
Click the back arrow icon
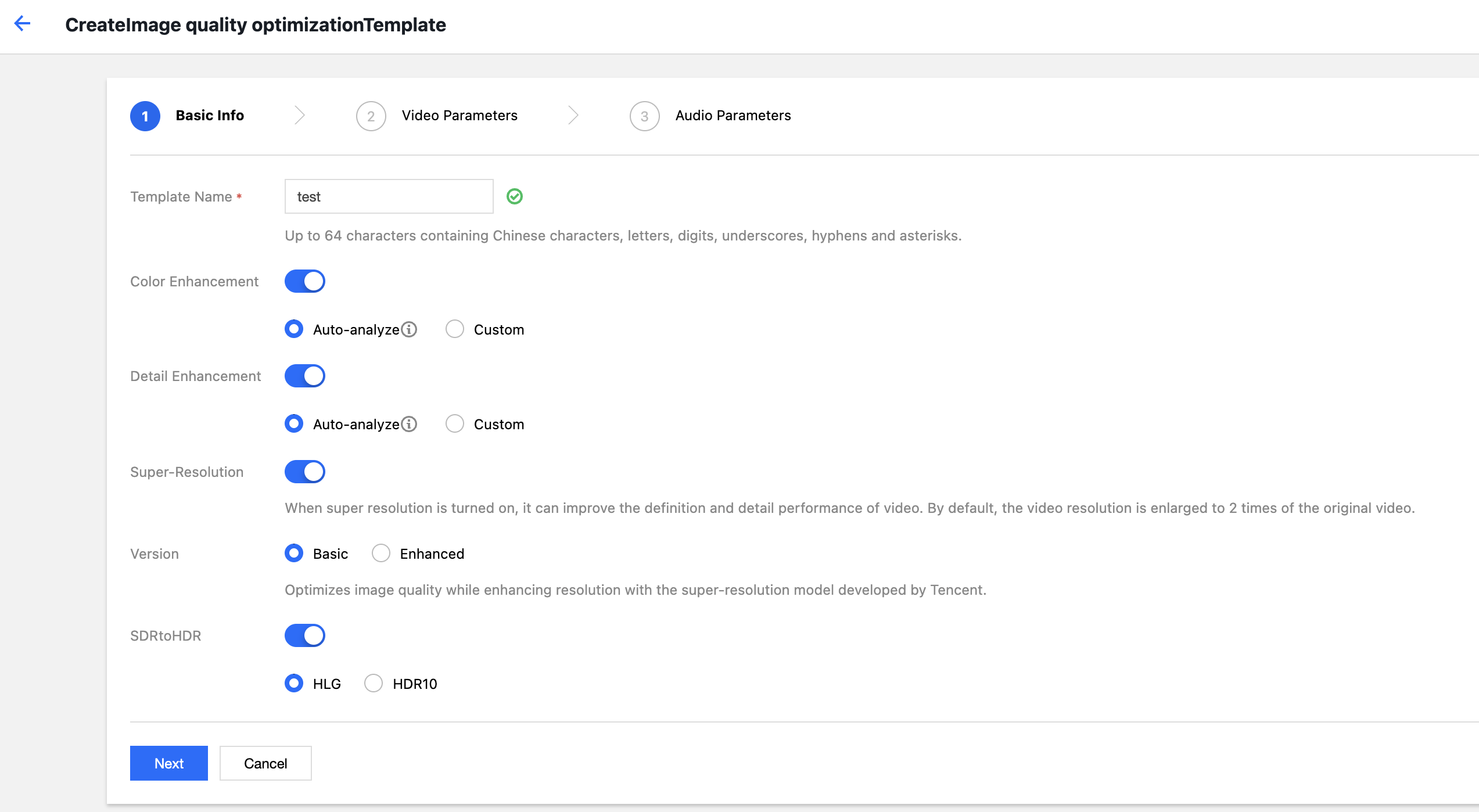pyautogui.click(x=22, y=23)
